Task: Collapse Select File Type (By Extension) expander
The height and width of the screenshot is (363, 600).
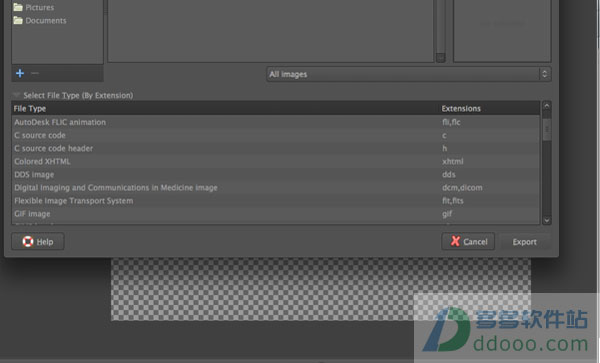Action: pos(16,95)
